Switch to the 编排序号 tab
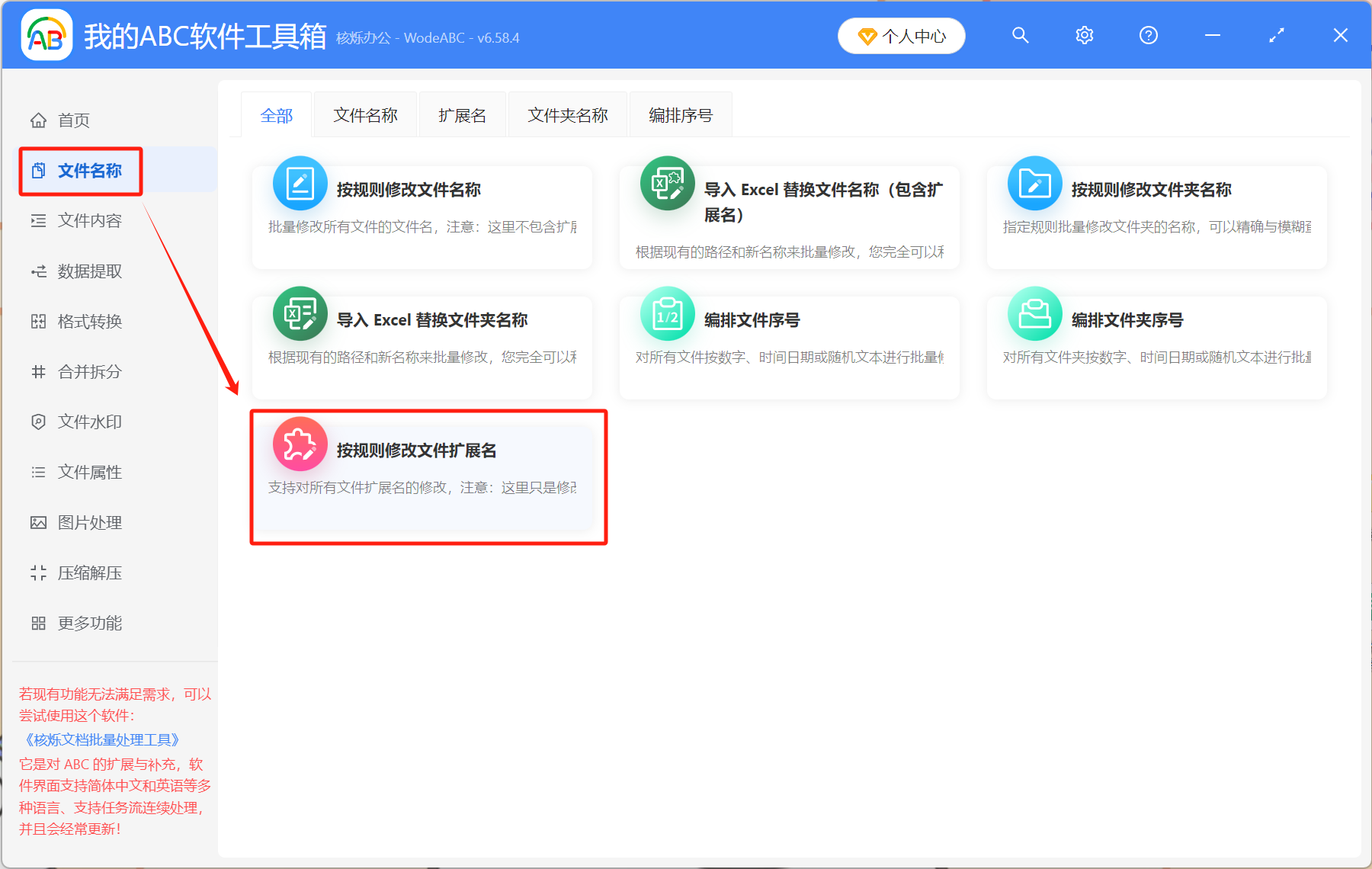1372x869 pixels. click(680, 114)
